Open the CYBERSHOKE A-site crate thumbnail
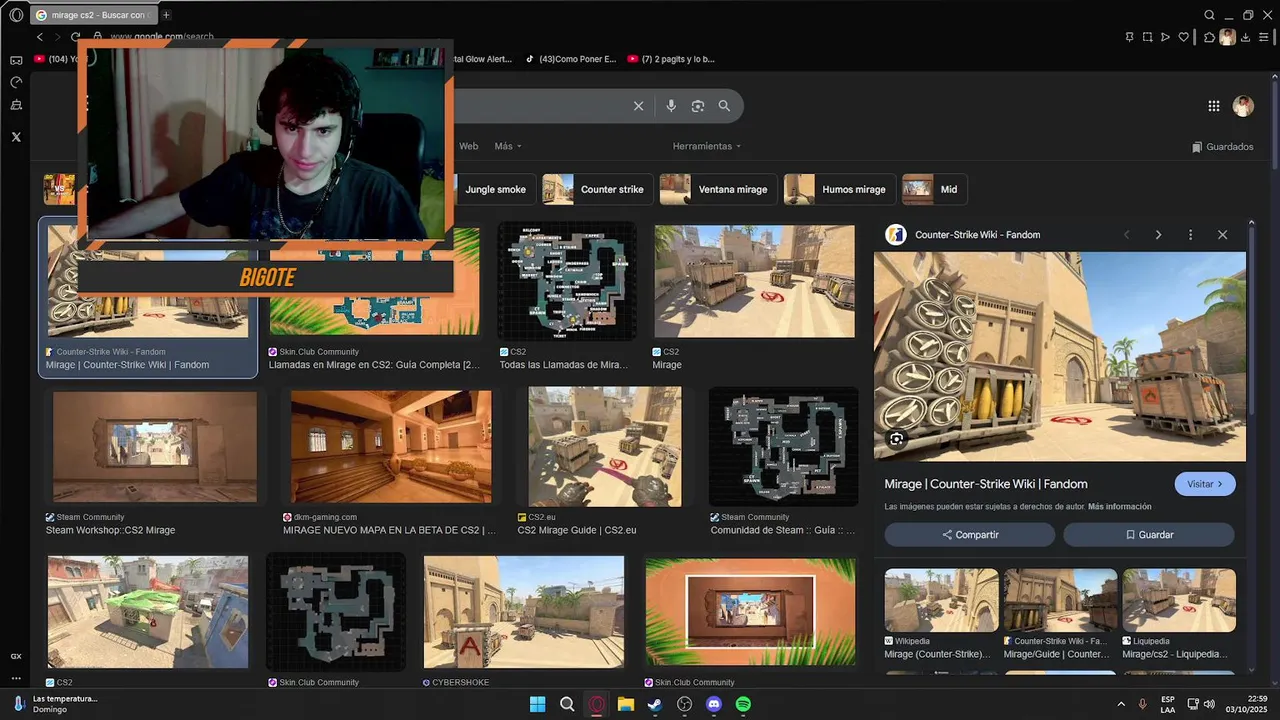This screenshot has height=720, width=1280. (x=524, y=612)
